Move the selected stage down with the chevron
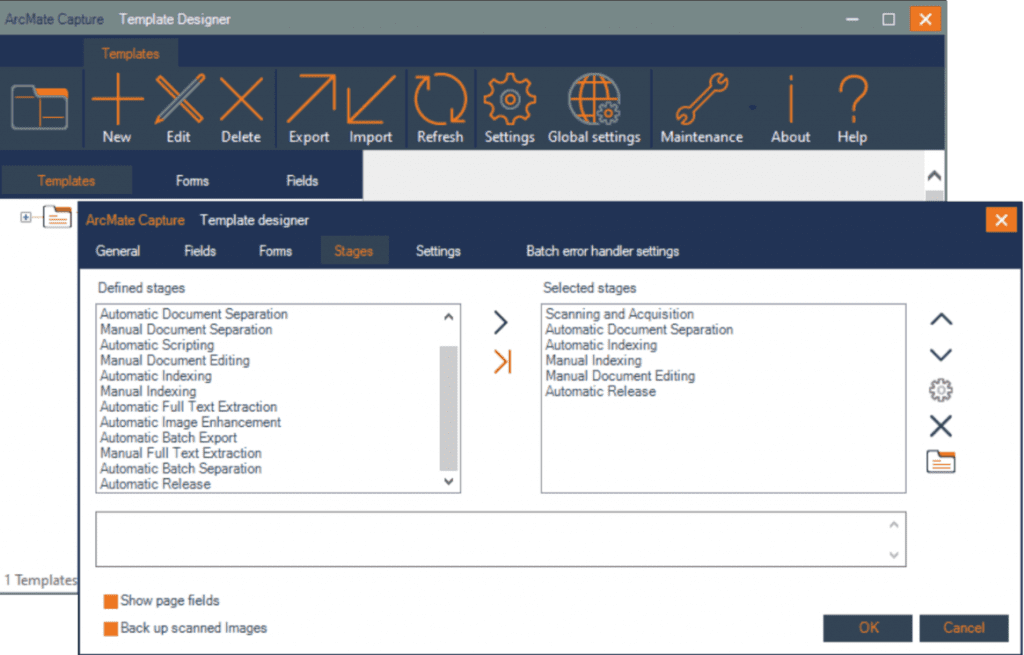This screenshot has width=1024, height=655. point(941,355)
